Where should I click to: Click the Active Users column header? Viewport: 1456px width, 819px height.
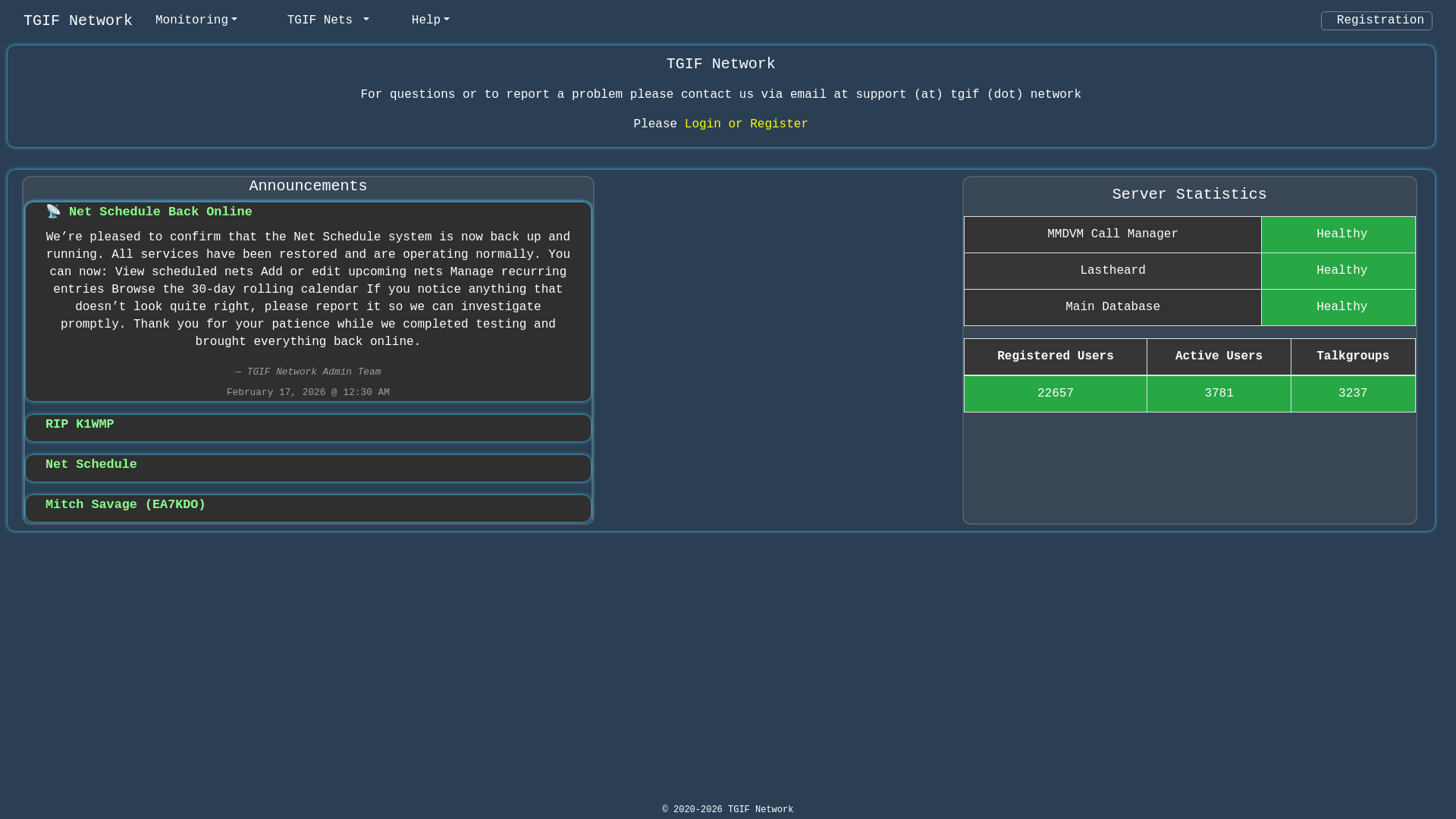(x=1219, y=356)
